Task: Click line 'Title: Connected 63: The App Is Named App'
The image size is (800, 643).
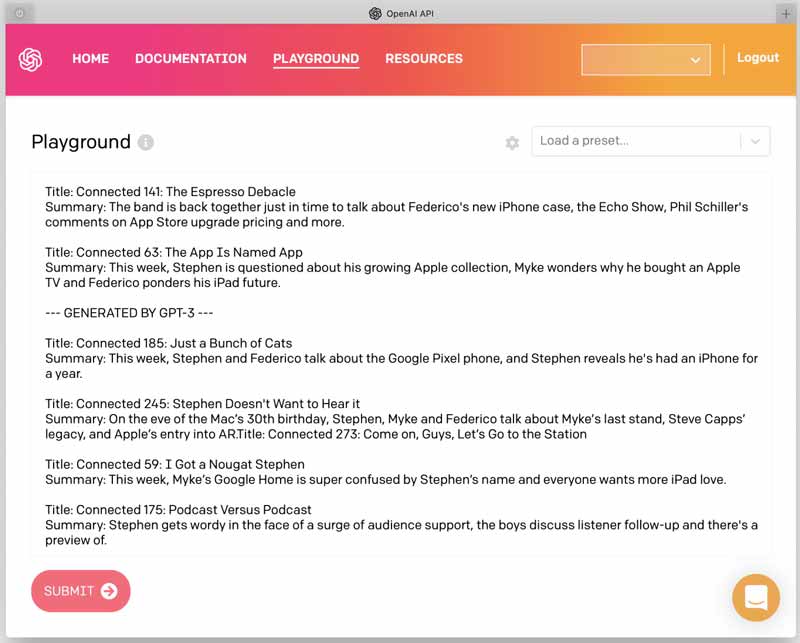Action: (174, 252)
